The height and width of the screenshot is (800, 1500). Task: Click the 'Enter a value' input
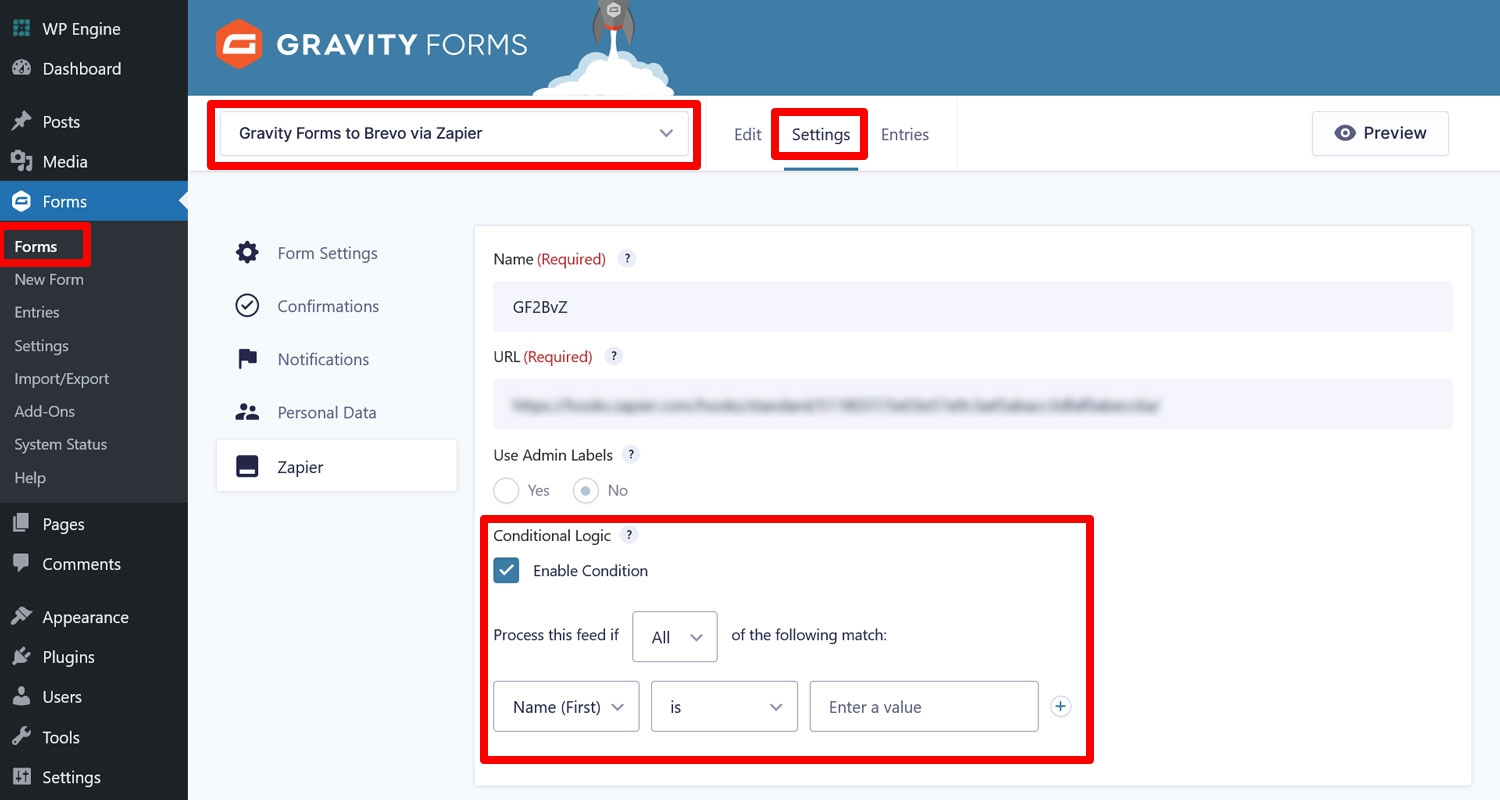pos(924,707)
